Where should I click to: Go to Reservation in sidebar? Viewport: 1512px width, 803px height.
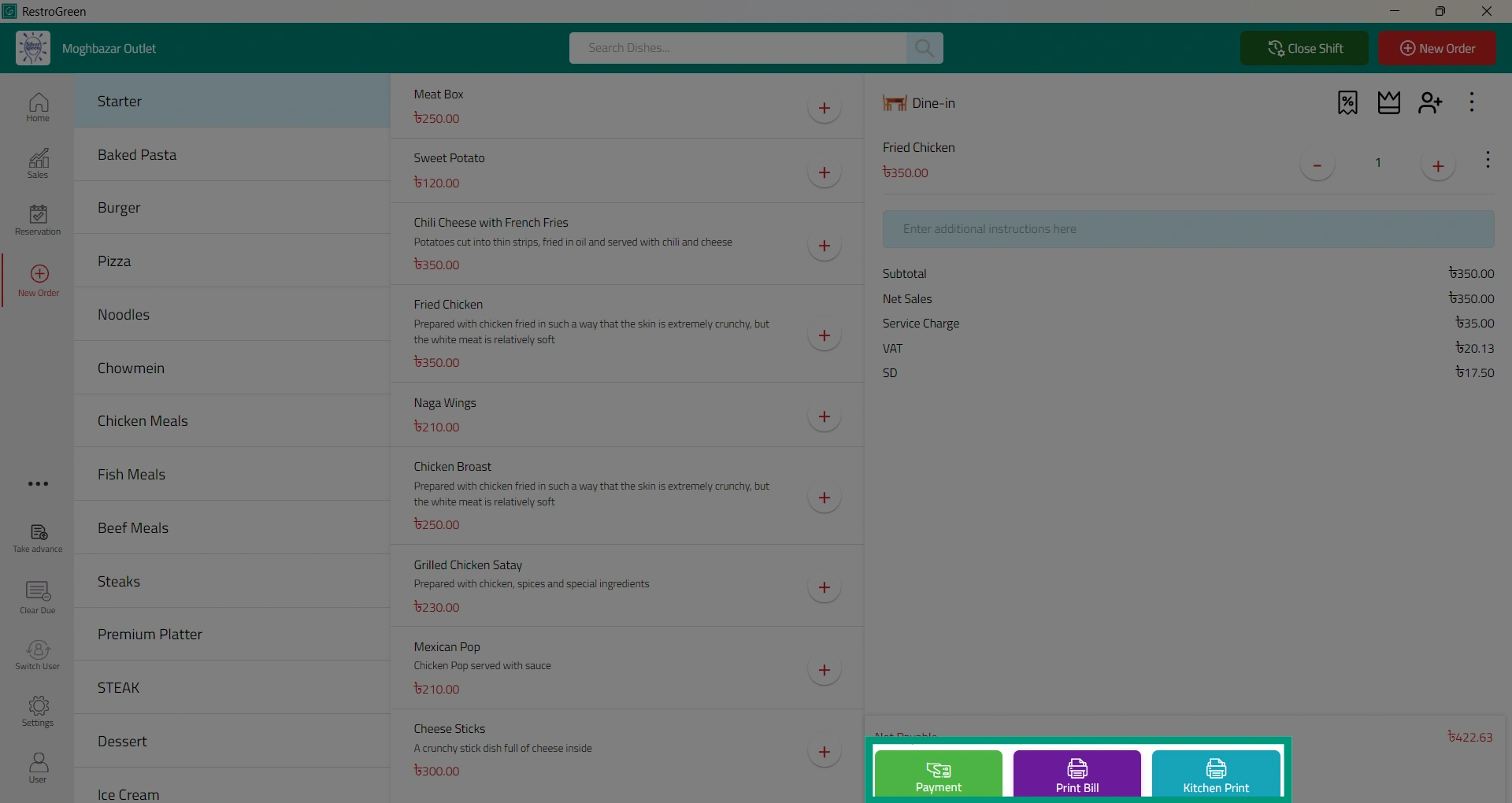pos(38,220)
